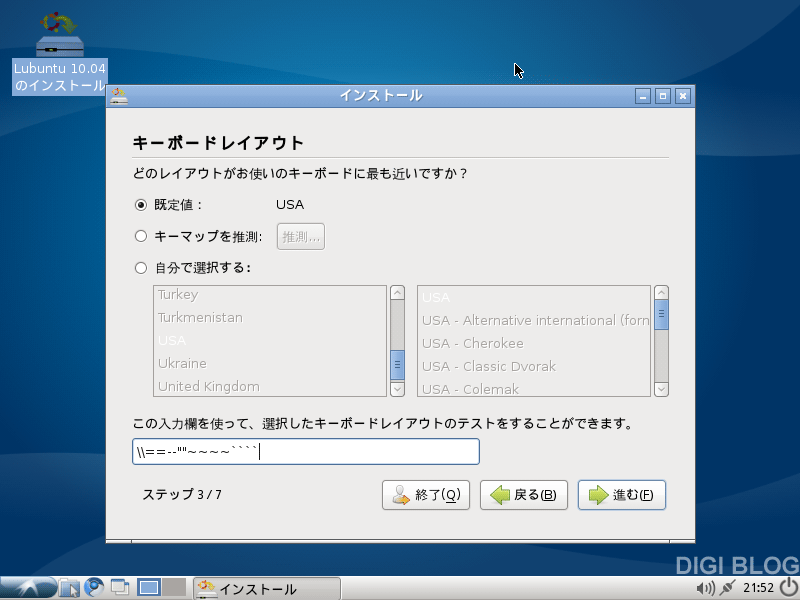The width and height of the screenshot is (800, 600).
Task: Select Turkmenistan in the country list
Action: (x=270, y=317)
